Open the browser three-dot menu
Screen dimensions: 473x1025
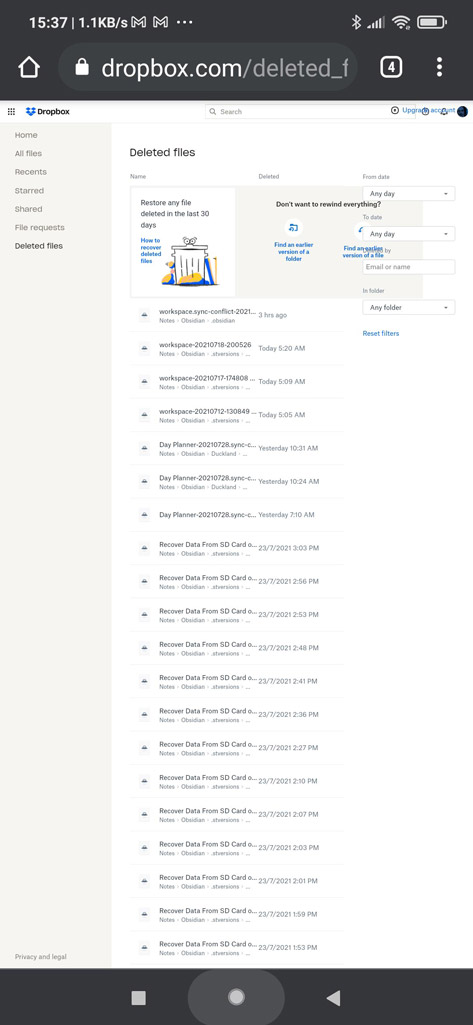(439, 67)
